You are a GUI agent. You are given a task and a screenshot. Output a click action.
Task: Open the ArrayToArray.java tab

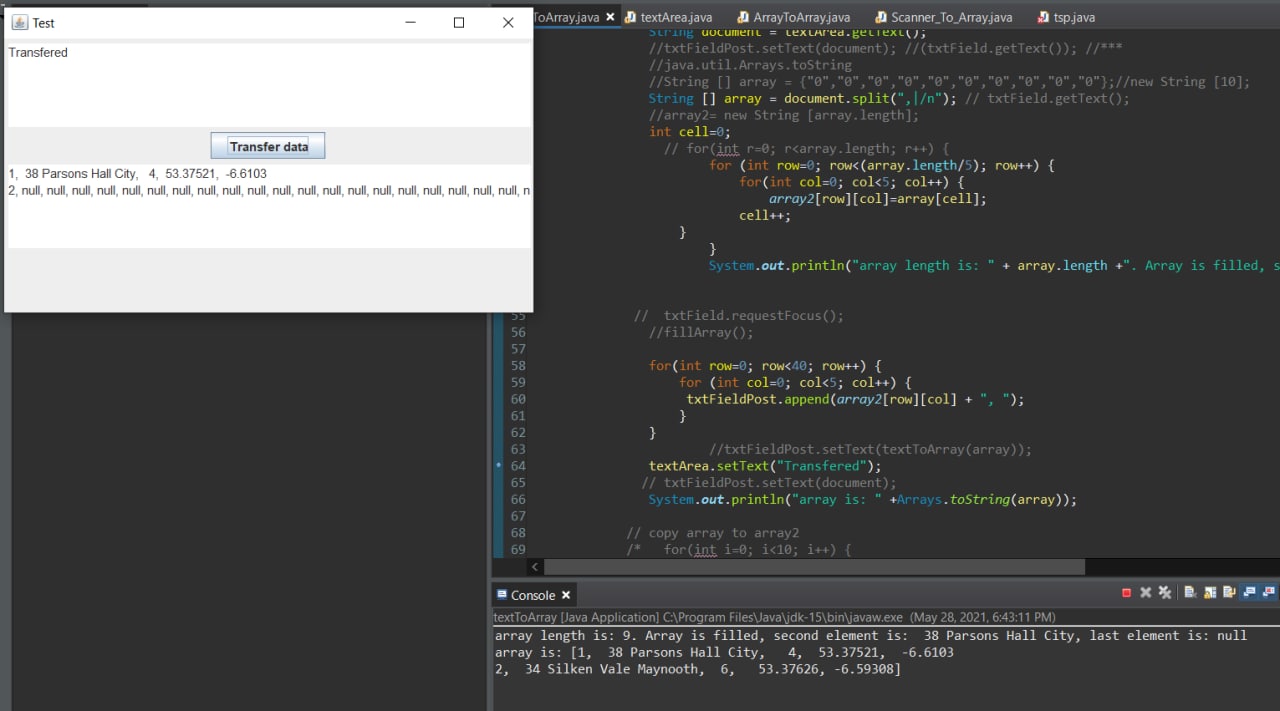pyautogui.click(x=800, y=17)
